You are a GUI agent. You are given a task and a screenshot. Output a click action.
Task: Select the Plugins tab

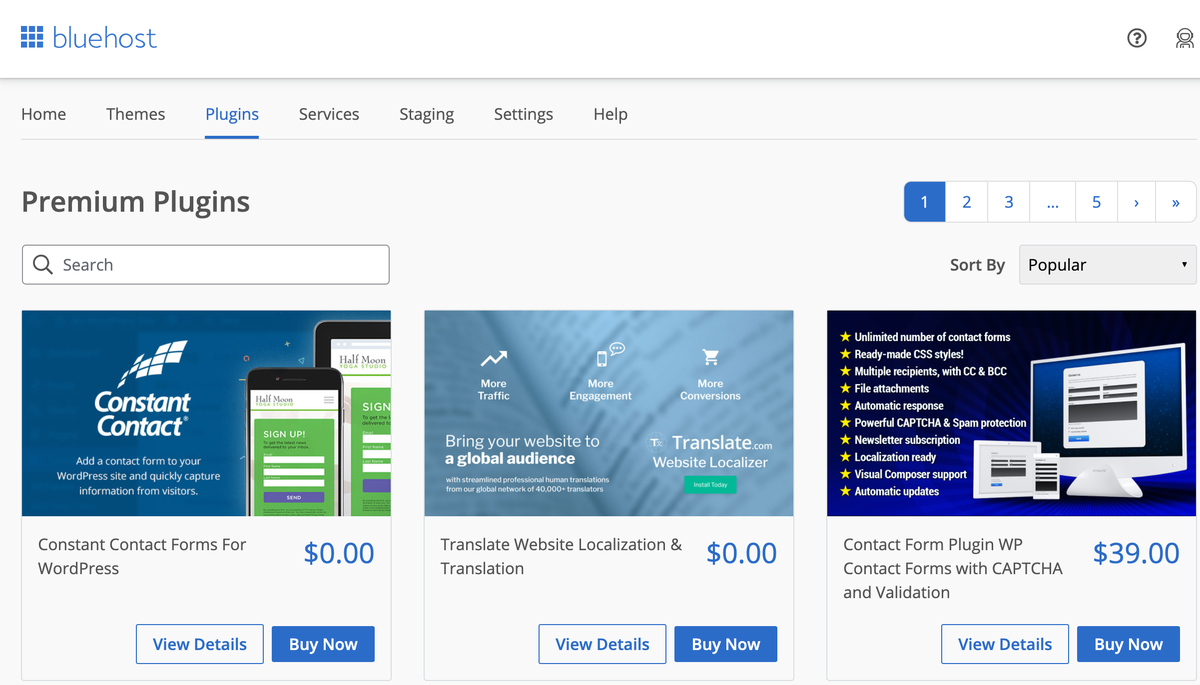click(232, 114)
